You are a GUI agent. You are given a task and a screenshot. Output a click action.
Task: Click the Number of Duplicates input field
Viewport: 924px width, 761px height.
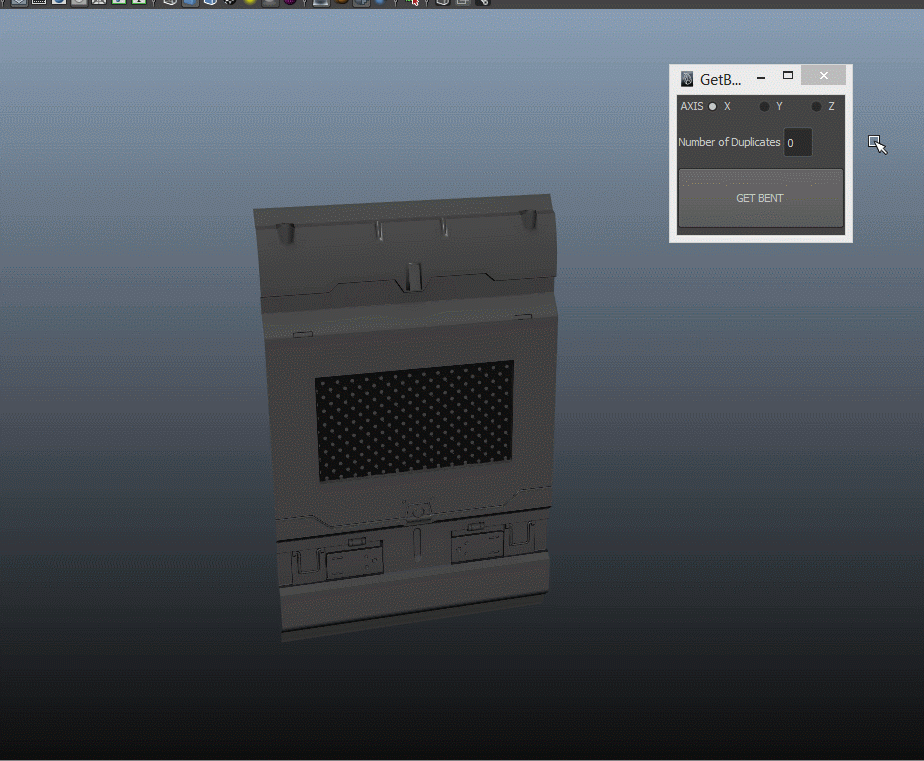798,143
